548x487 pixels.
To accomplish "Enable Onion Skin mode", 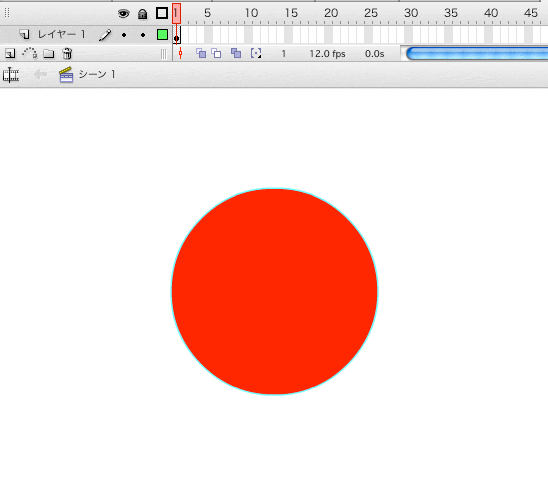I will point(201,53).
